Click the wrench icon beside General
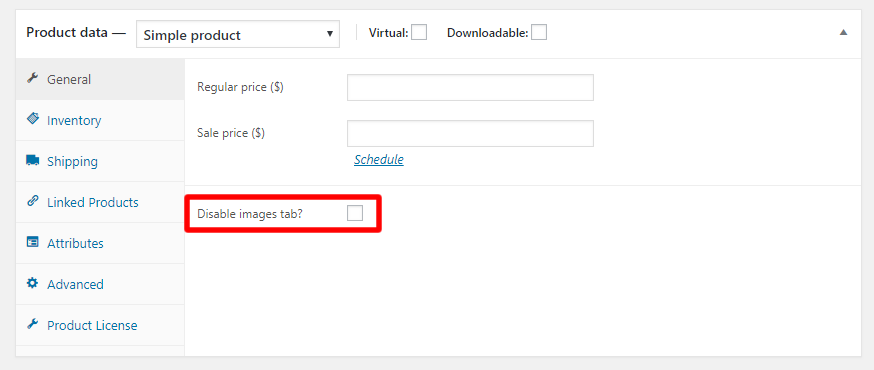This screenshot has width=874, height=370. 33,79
